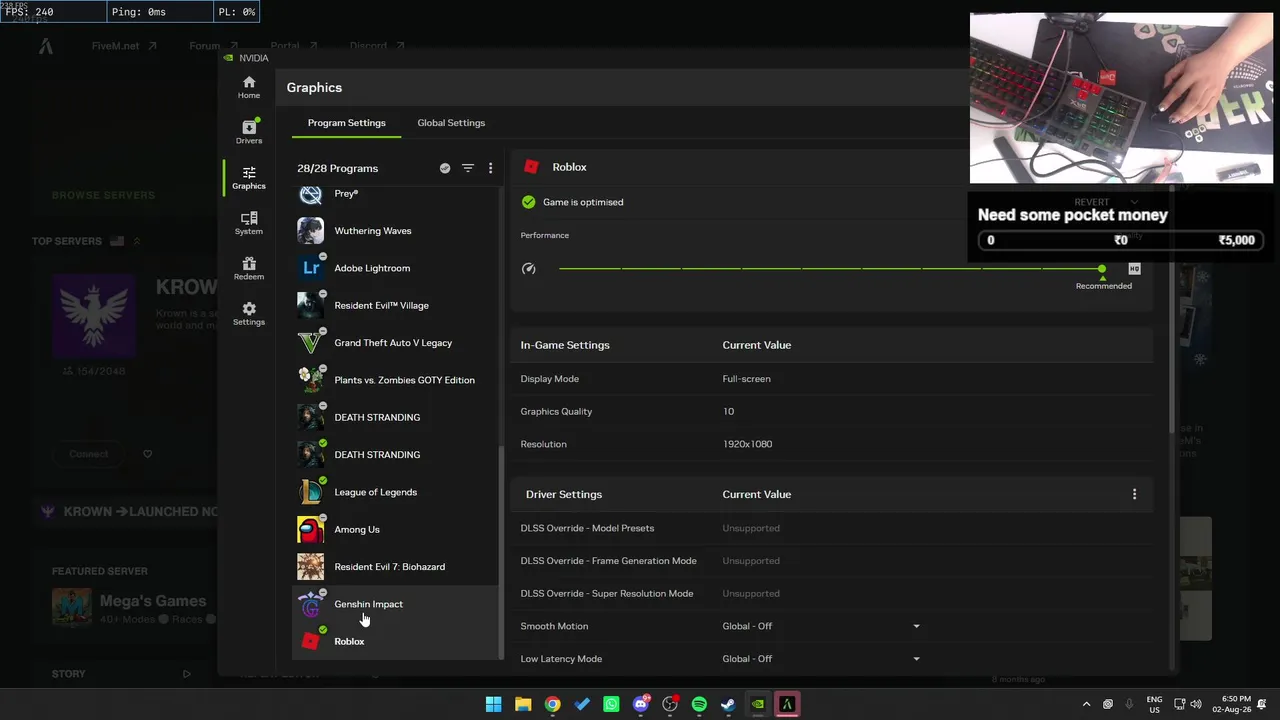Select Grand Theft Auto V Legacy program

[395, 343]
